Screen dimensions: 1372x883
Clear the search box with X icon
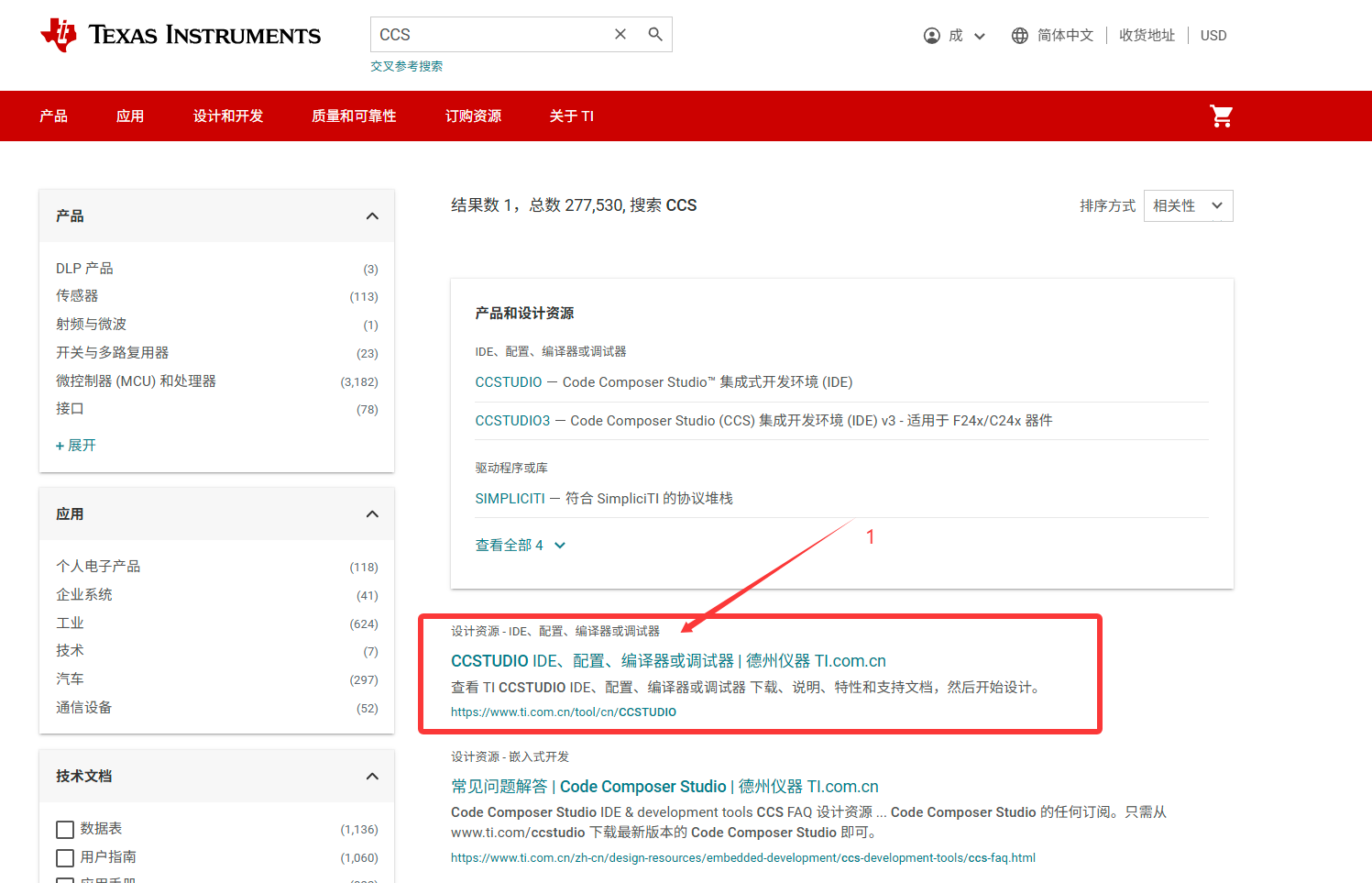[x=620, y=34]
